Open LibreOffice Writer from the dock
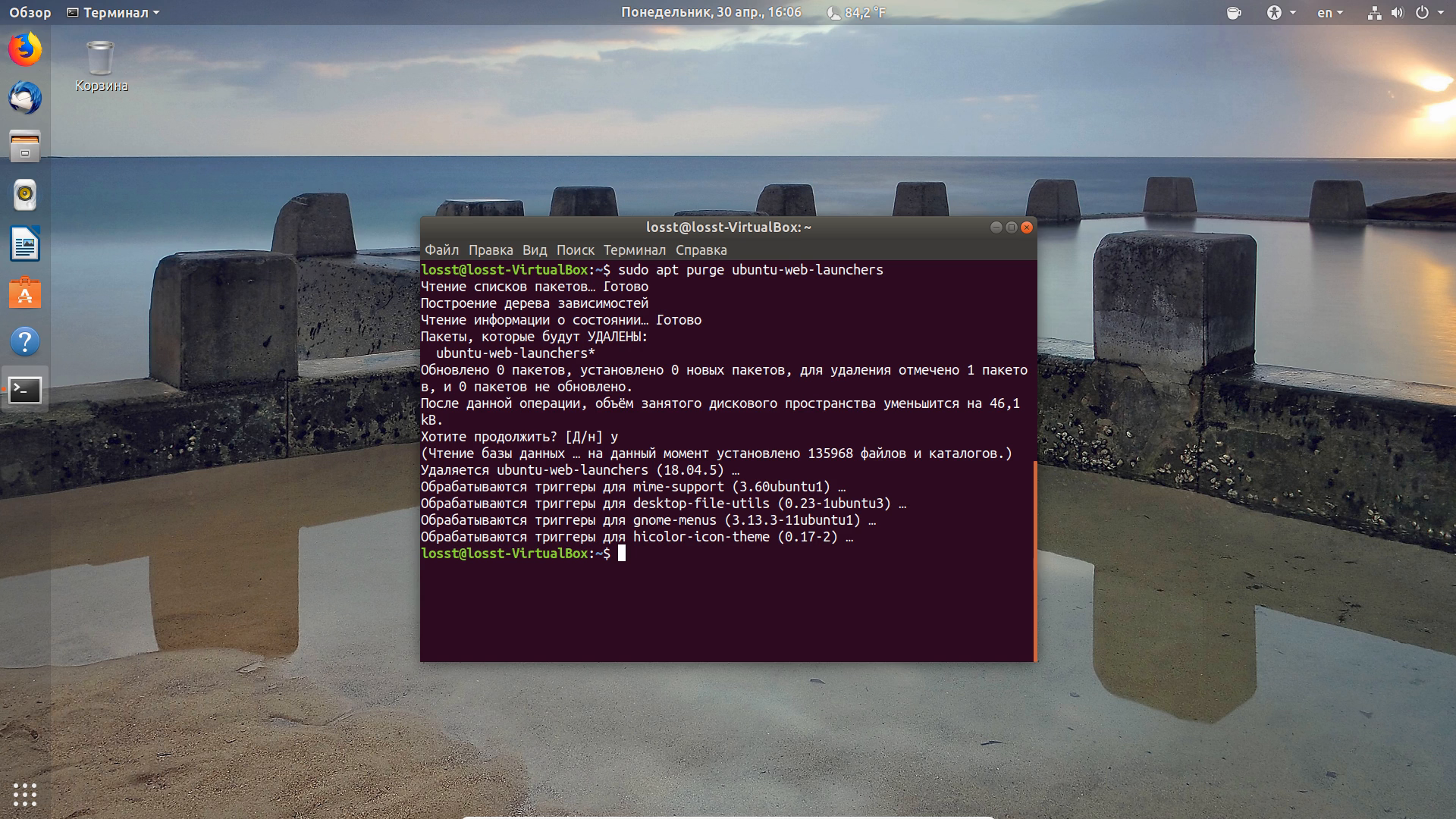This screenshot has height=819, width=1456. click(25, 244)
